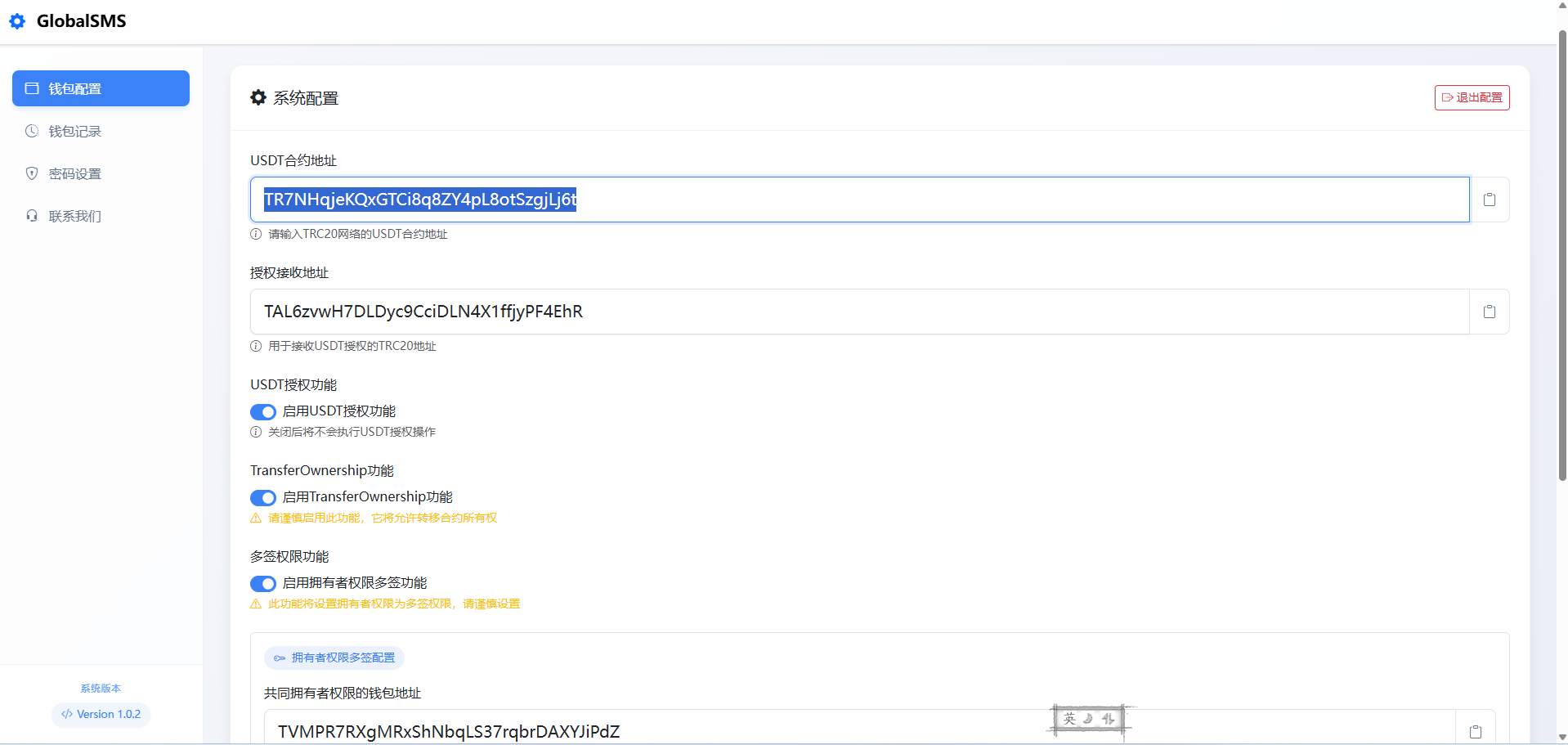This screenshot has width=1568, height=745.
Task: Click the red 退出配置 button
Action: (x=1472, y=97)
